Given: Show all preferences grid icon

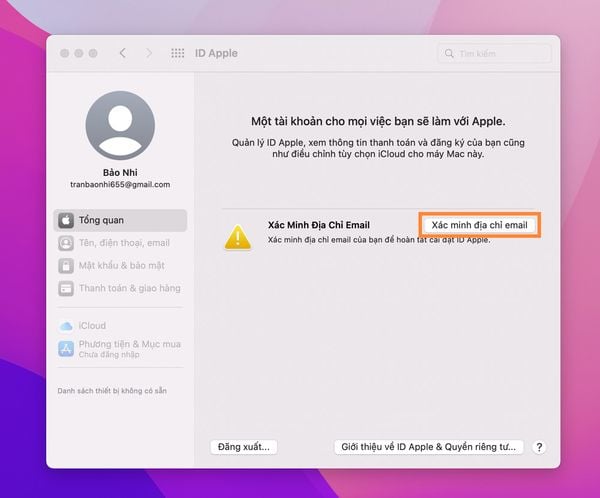Looking at the screenshot, I should [177, 53].
